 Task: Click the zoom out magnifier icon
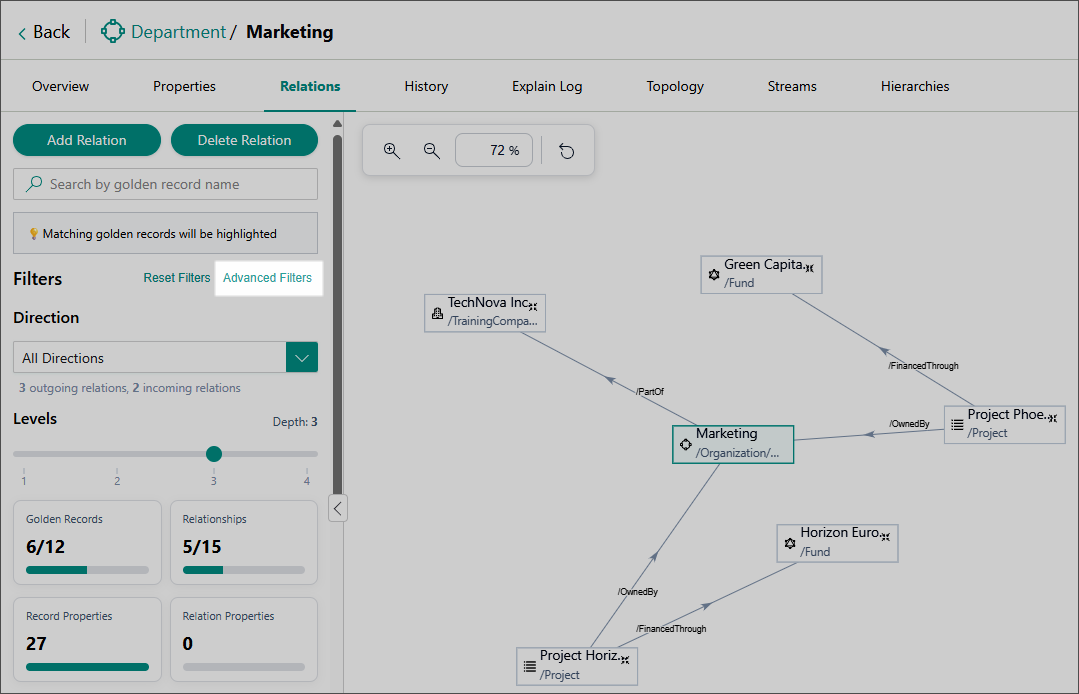(x=432, y=151)
